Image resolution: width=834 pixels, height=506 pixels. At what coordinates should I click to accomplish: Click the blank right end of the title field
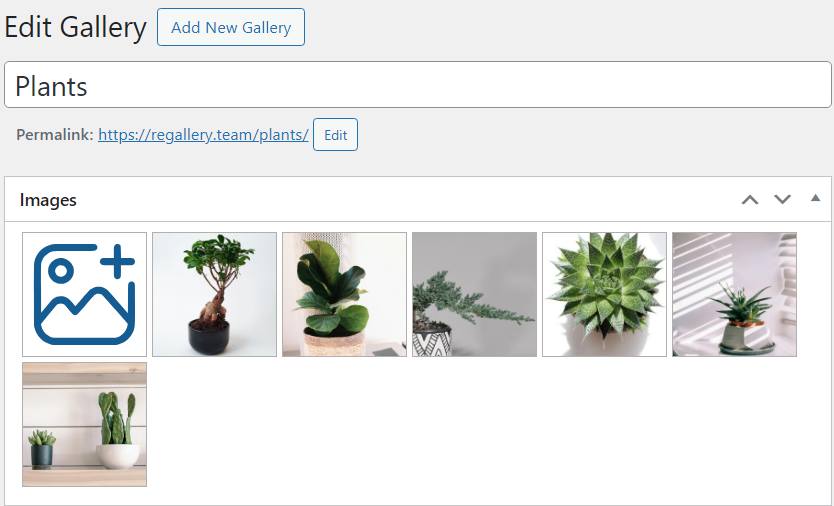point(691,85)
